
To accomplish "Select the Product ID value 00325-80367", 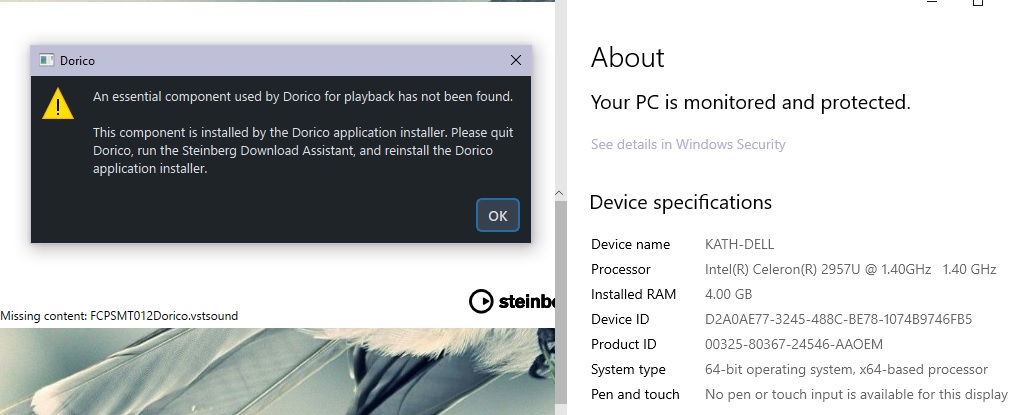I will coord(794,344).
